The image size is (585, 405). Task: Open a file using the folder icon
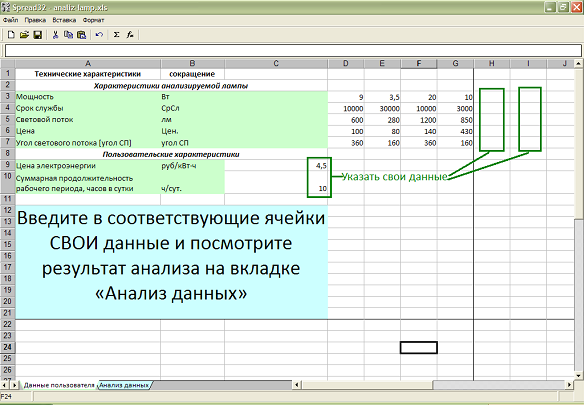[24, 35]
